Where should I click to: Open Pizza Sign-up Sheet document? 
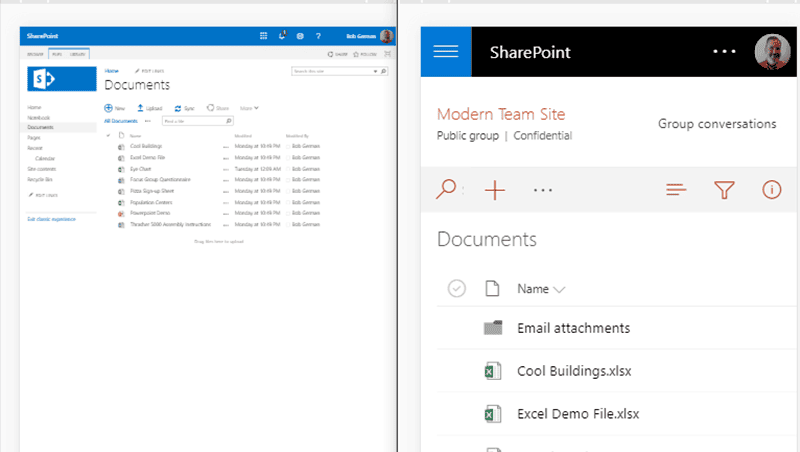pyautogui.click(x=152, y=191)
